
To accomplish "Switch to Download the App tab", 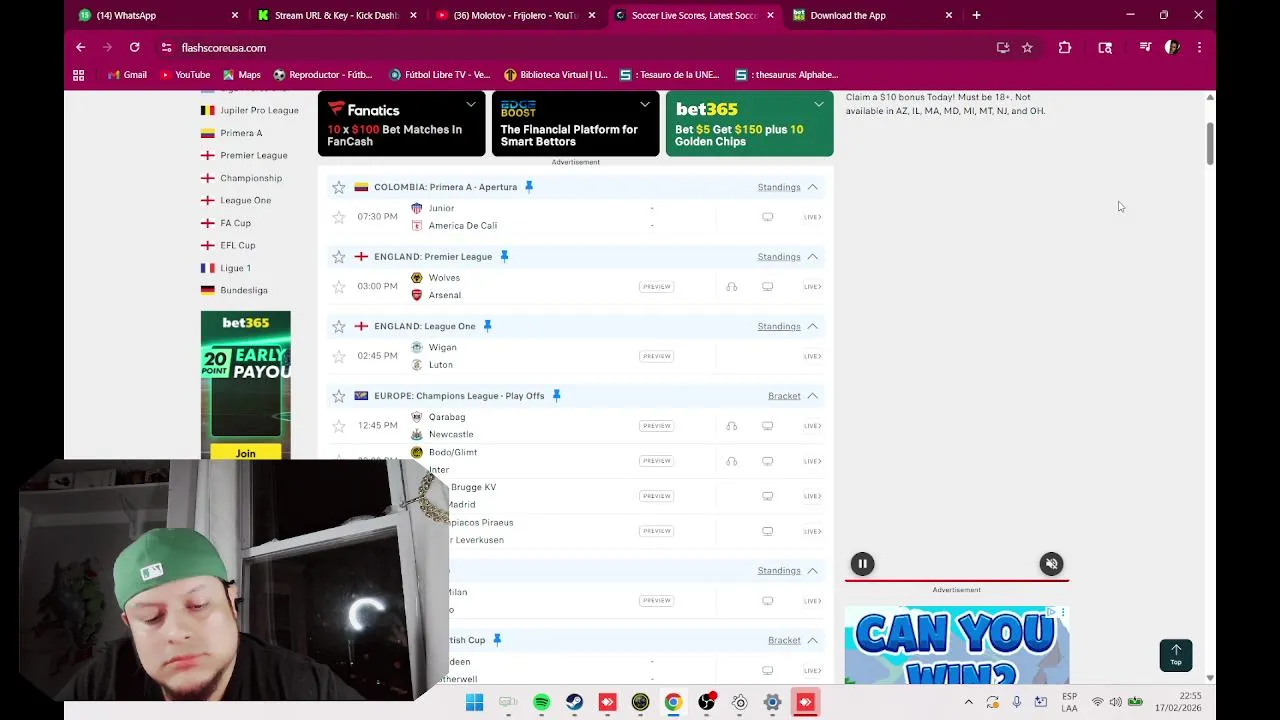I will [872, 15].
